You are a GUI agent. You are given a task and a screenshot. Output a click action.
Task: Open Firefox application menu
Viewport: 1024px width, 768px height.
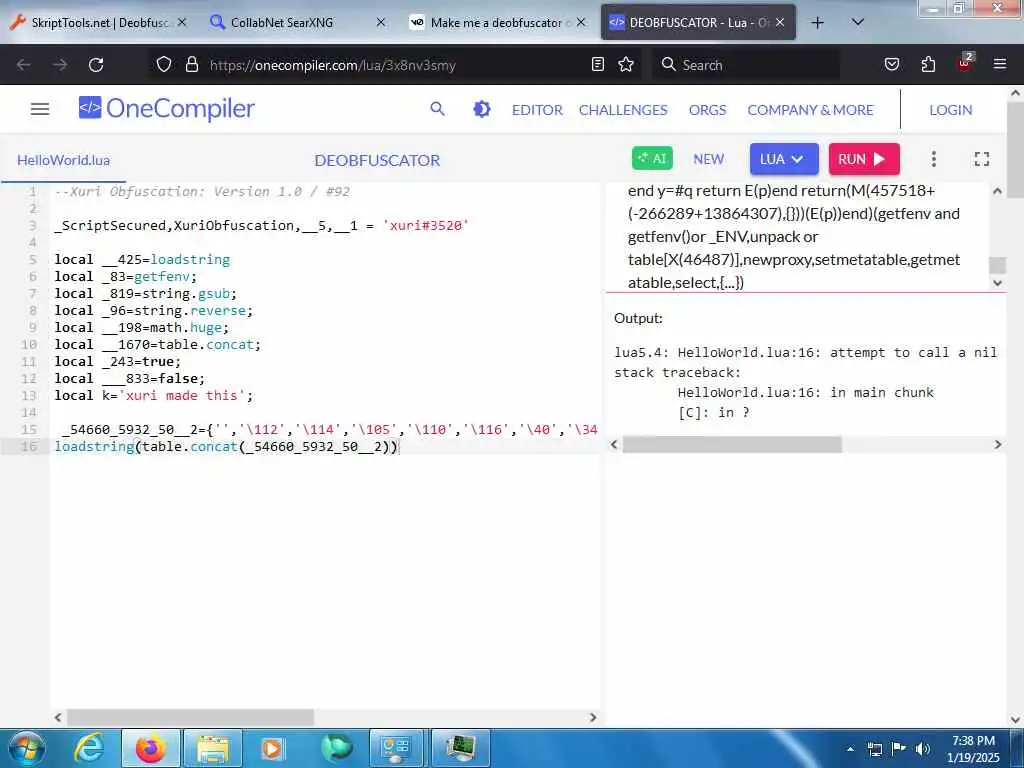click(1000, 65)
